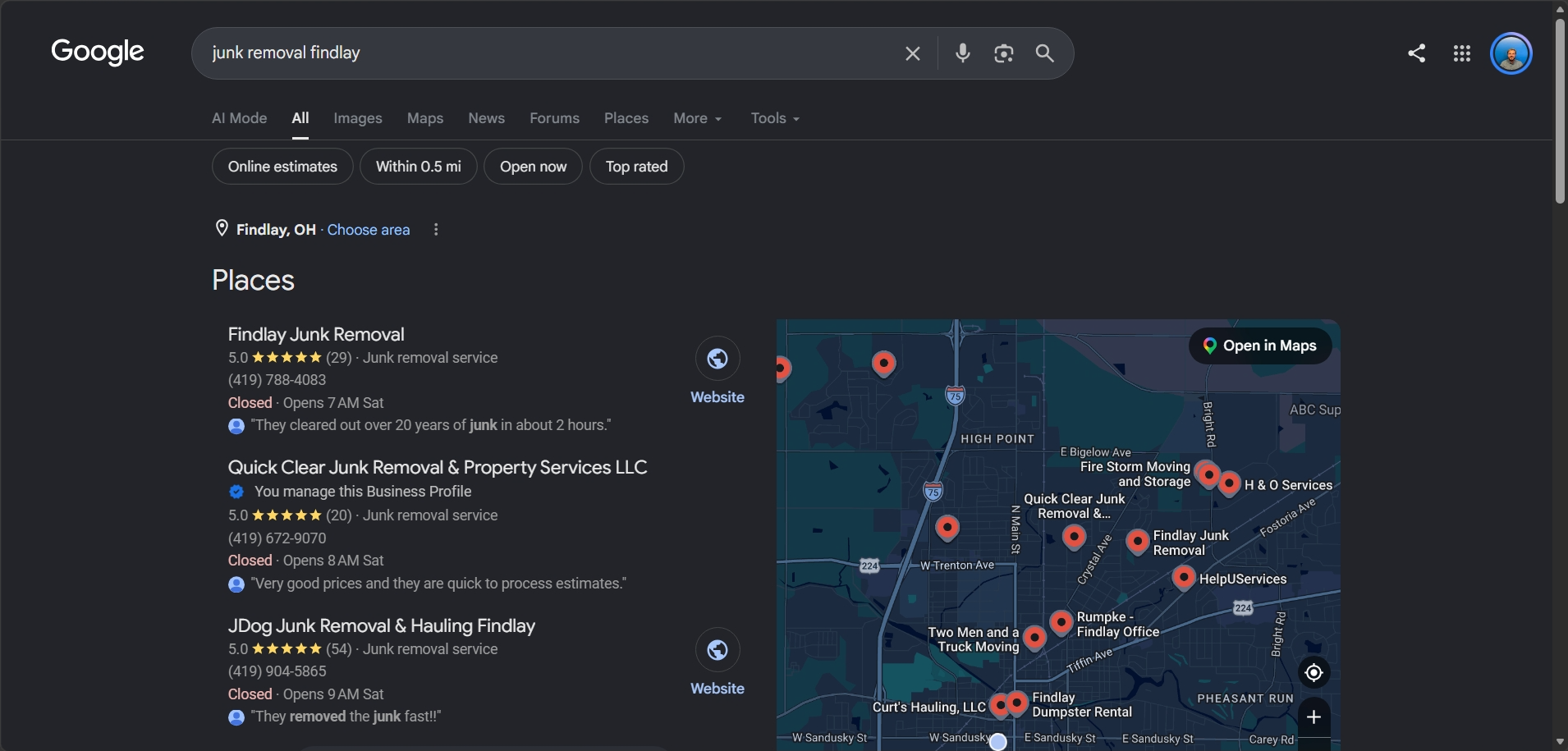Screen dimensions: 1568x751
Task: Switch to the Places tab
Action: 626,118
